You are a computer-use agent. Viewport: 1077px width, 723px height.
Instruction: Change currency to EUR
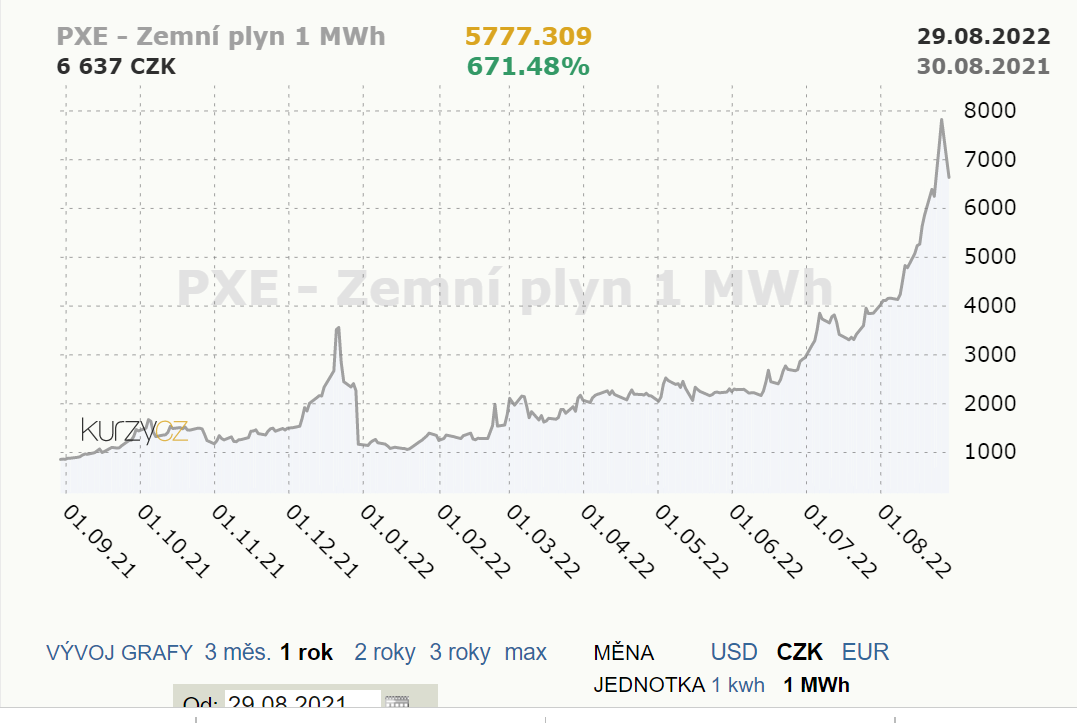(x=865, y=653)
